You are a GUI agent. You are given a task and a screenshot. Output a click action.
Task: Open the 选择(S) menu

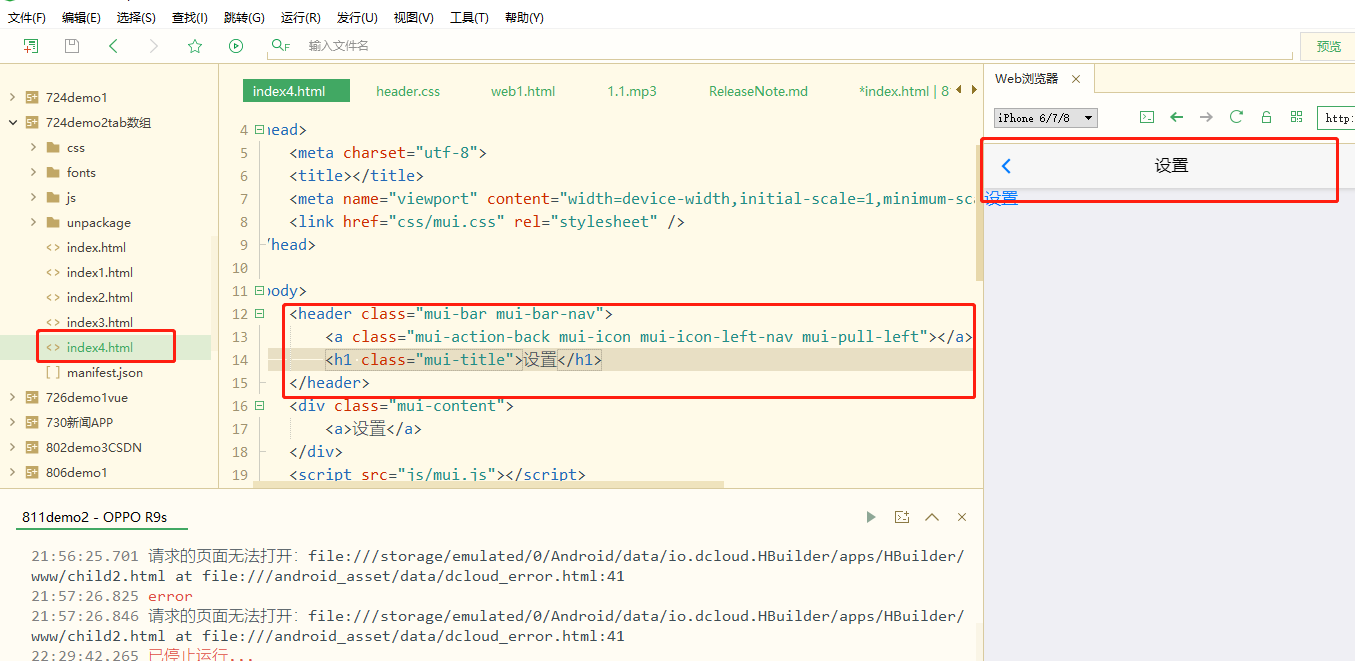pos(136,18)
